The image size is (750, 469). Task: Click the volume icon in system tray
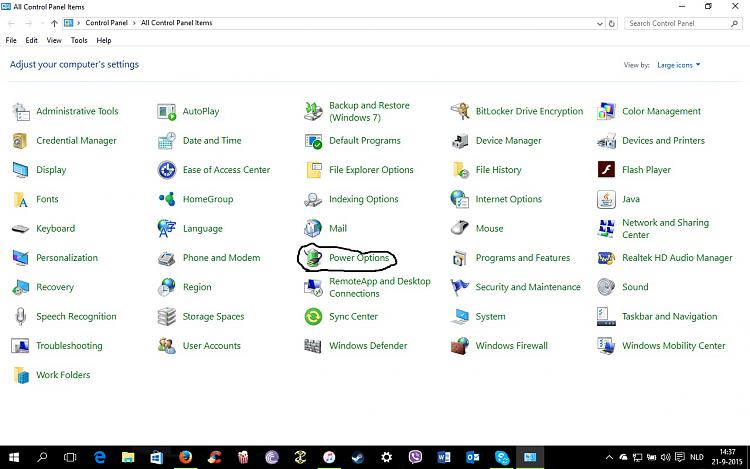click(665, 458)
